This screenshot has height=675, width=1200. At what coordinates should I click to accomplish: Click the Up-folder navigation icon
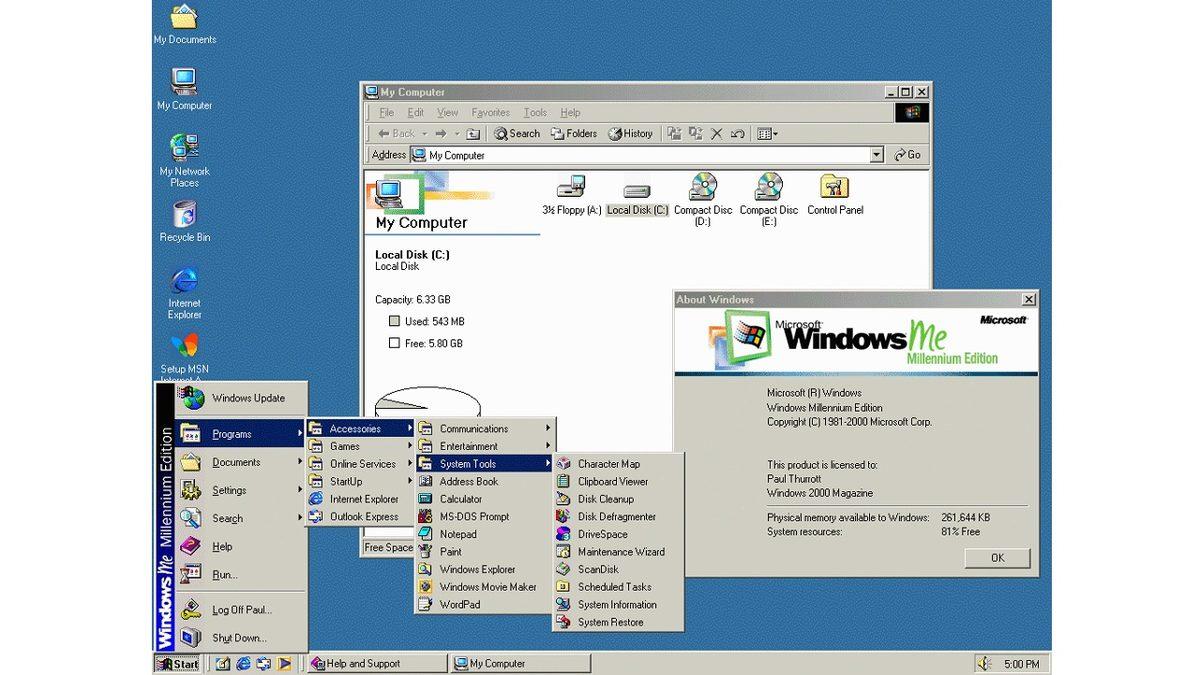(475, 133)
